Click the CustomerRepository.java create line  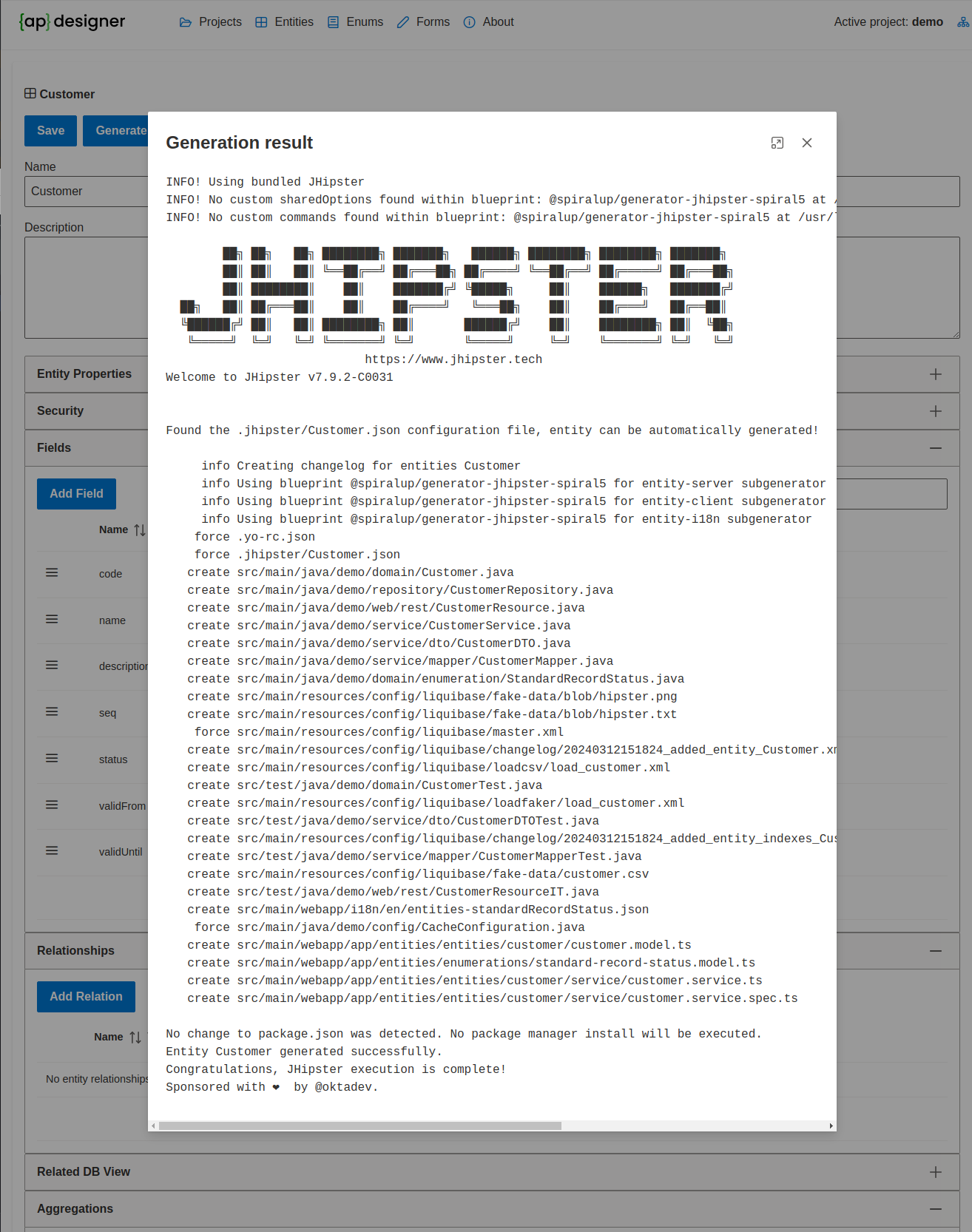click(x=400, y=590)
